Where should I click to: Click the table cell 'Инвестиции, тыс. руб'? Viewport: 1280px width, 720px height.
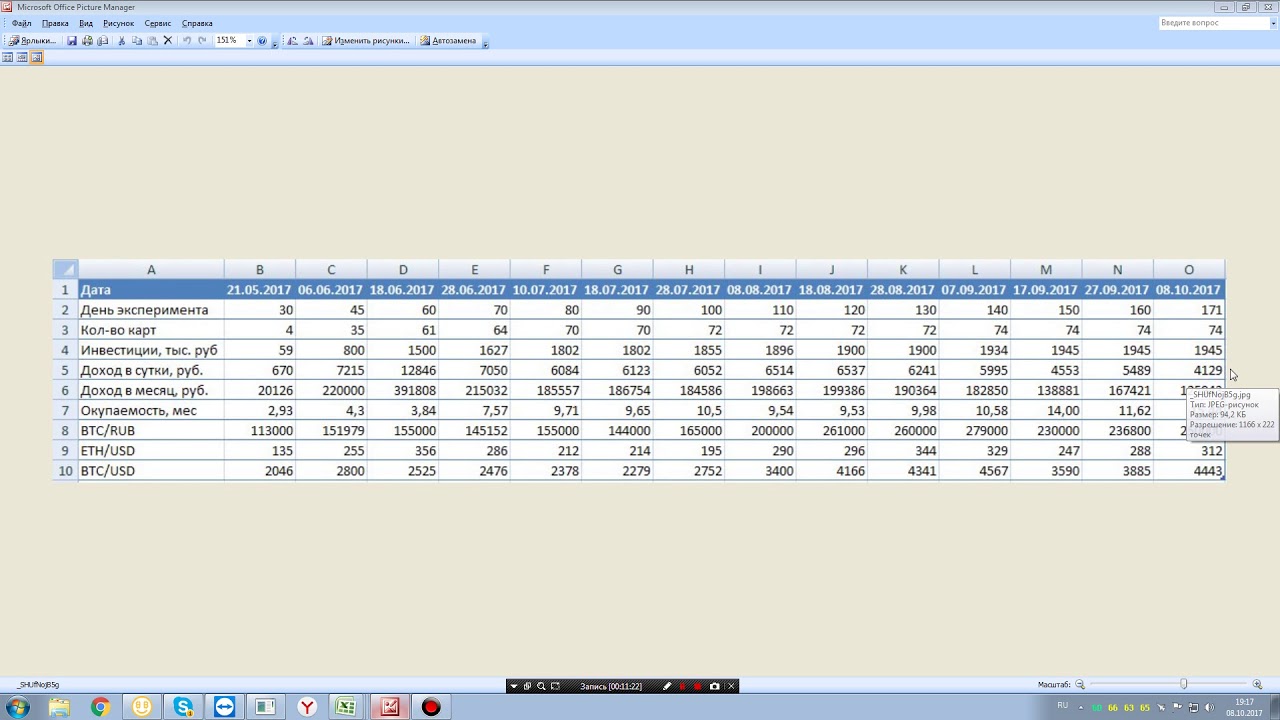149,350
